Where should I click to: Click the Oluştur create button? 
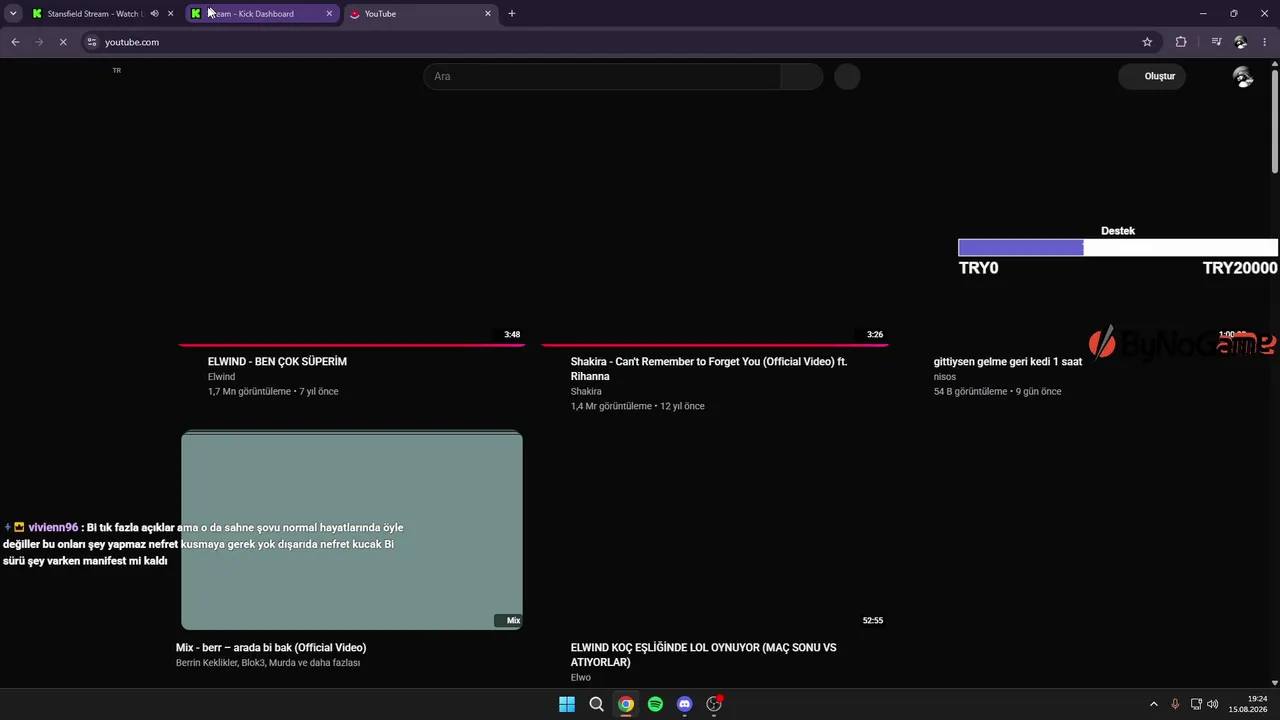1152,76
